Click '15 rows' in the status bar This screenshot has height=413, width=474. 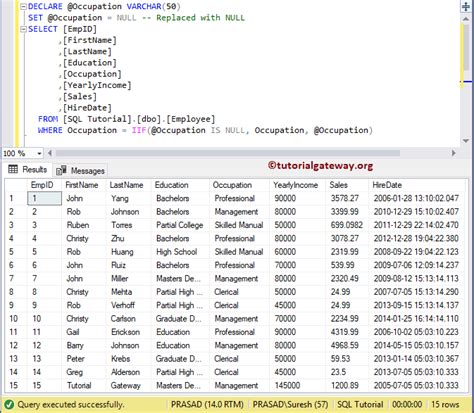(x=445, y=405)
